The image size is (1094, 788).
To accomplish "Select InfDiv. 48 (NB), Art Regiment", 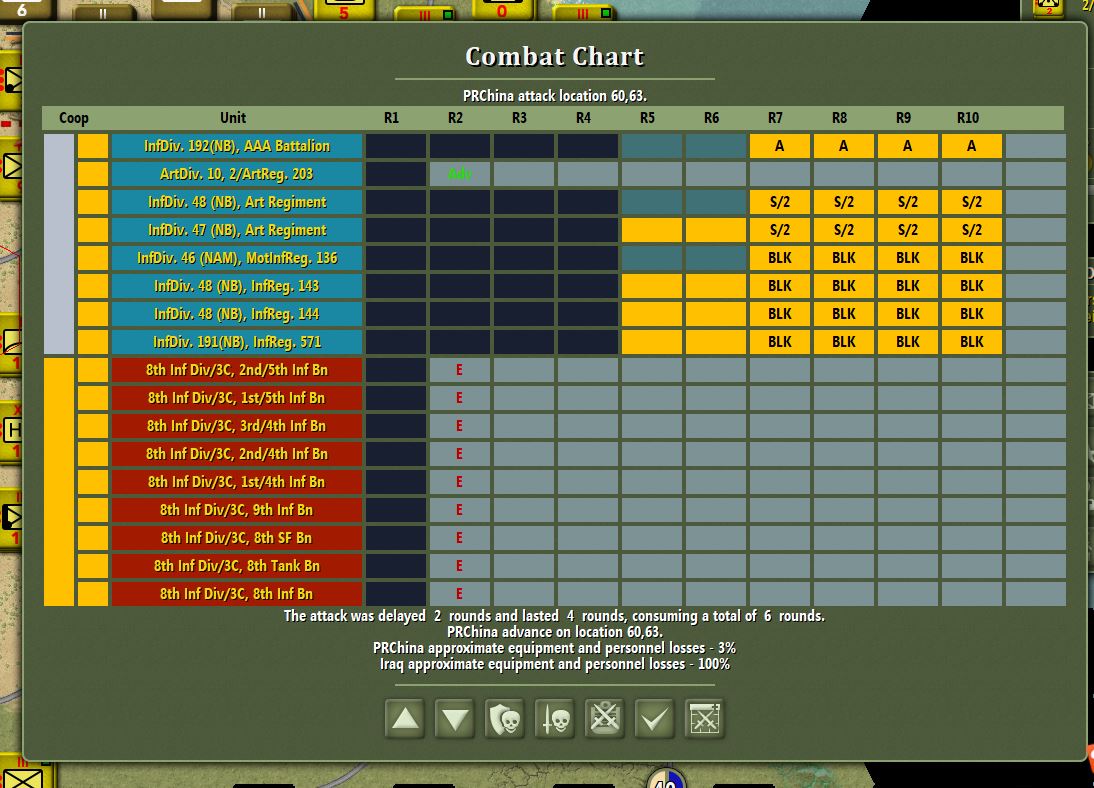I will pos(237,202).
